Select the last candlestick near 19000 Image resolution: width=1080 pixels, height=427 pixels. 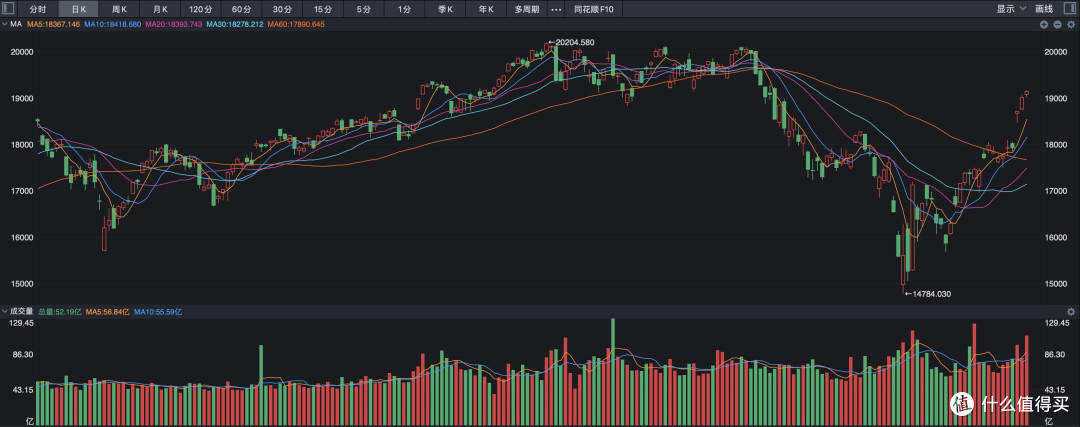(x=1027, y=92)
